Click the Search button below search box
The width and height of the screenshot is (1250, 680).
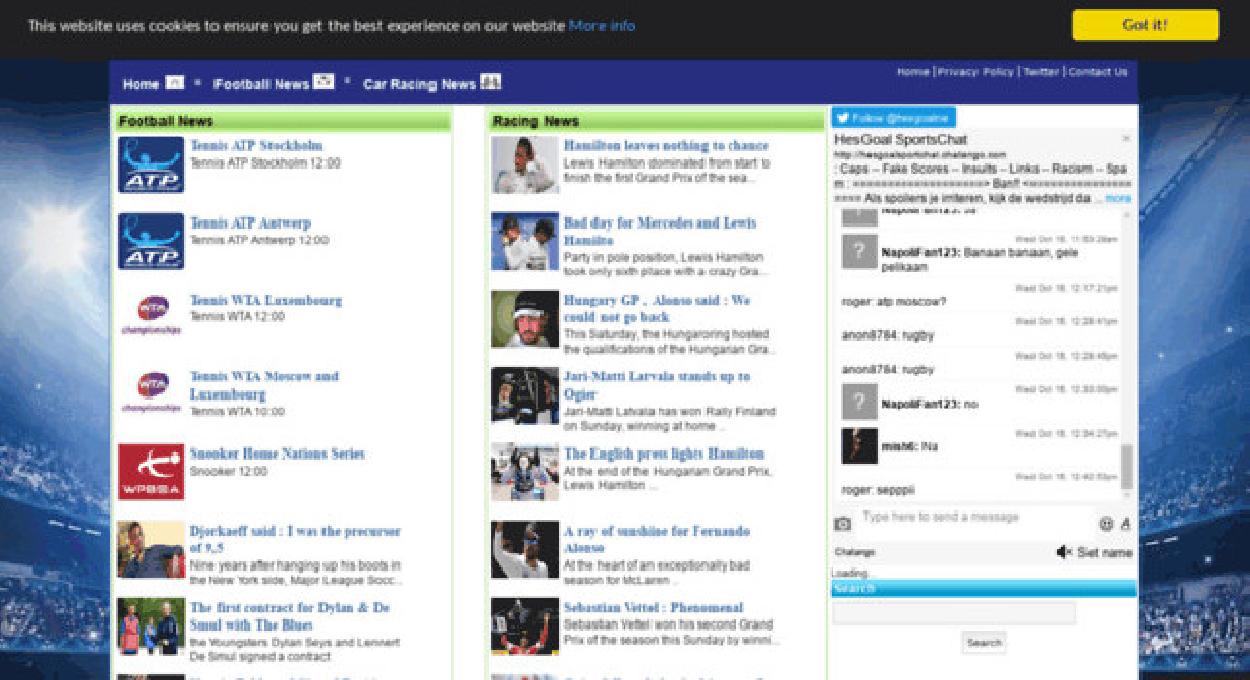984,643
